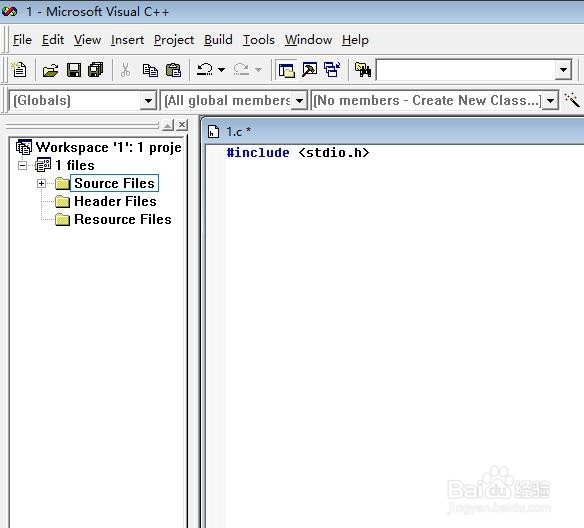Open the Window List icon
Image resolution: width=584 pixels, height=528 pixels.
click(332, 70)
